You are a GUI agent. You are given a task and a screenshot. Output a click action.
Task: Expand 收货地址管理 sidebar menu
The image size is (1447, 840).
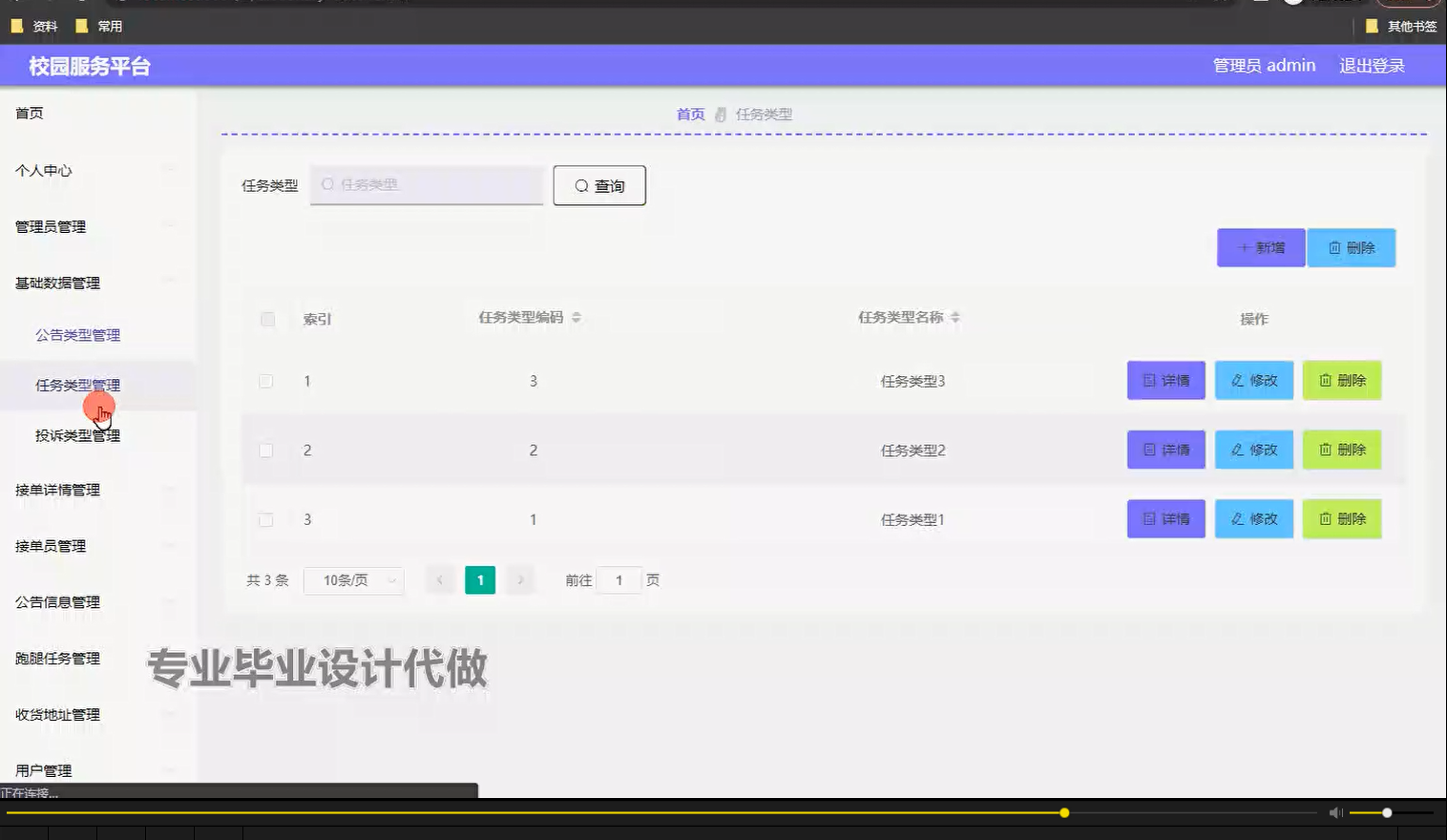pyautogui.click(x=57, y=715)
